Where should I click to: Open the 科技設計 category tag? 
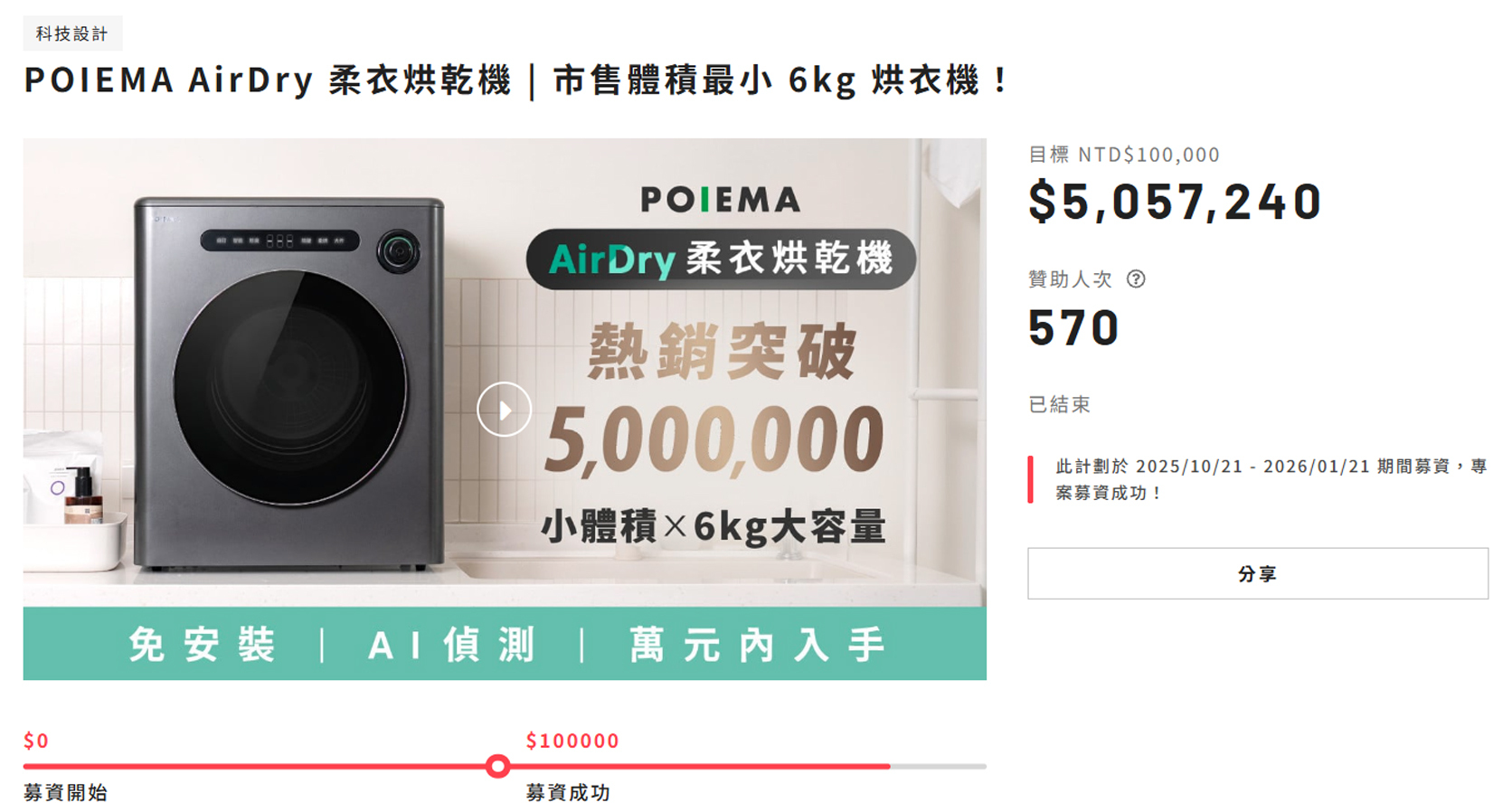(x=72, y=33)
